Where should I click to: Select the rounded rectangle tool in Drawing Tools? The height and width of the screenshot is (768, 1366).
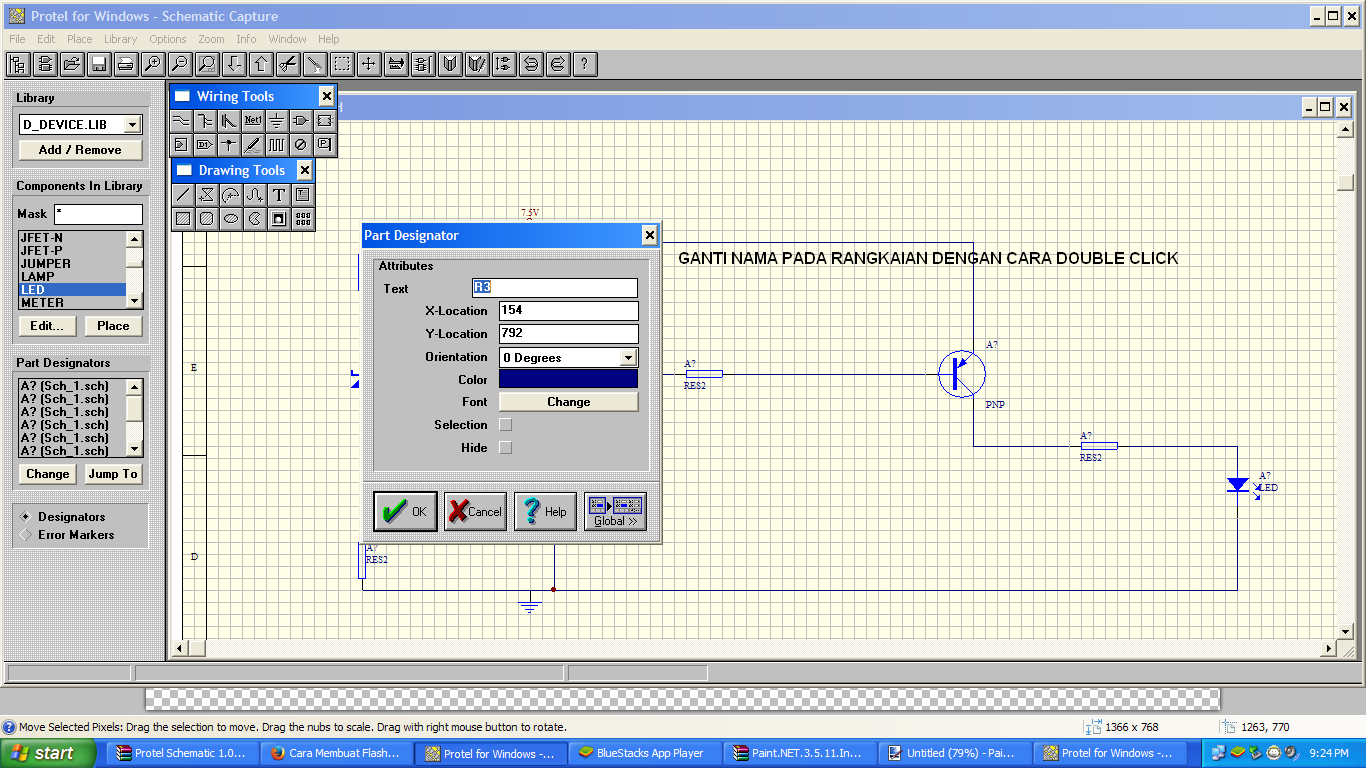(206, 218)
